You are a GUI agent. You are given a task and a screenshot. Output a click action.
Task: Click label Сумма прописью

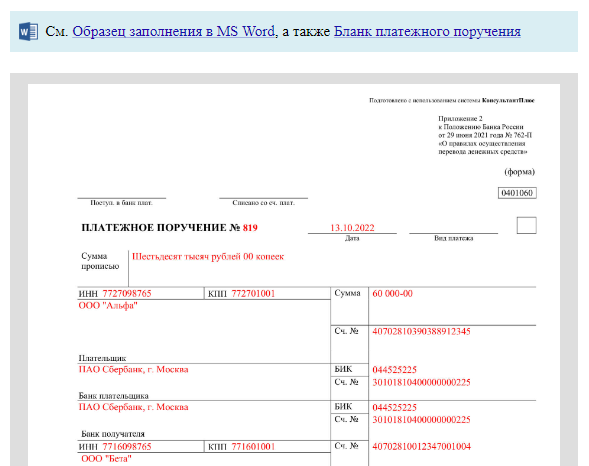click(x=100, y=261)
